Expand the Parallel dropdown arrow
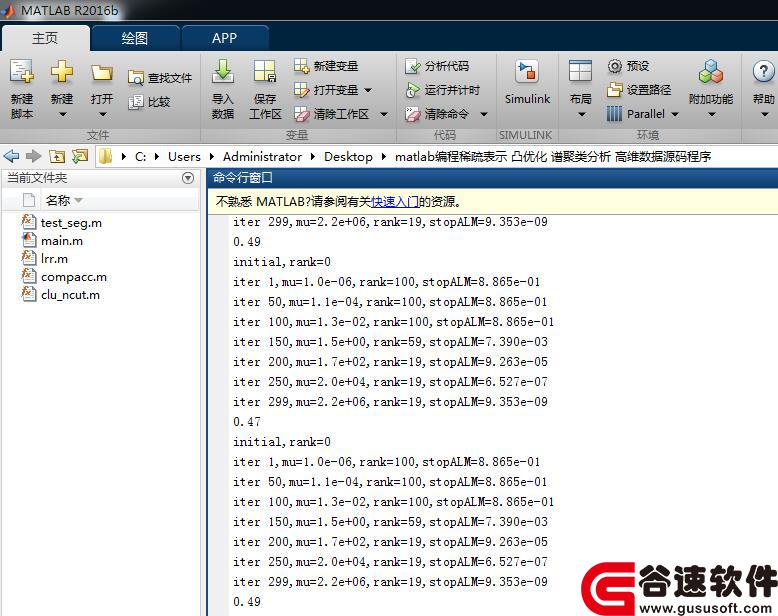The image size is (778, 616). pyautogui.click(x=674, y=115)
